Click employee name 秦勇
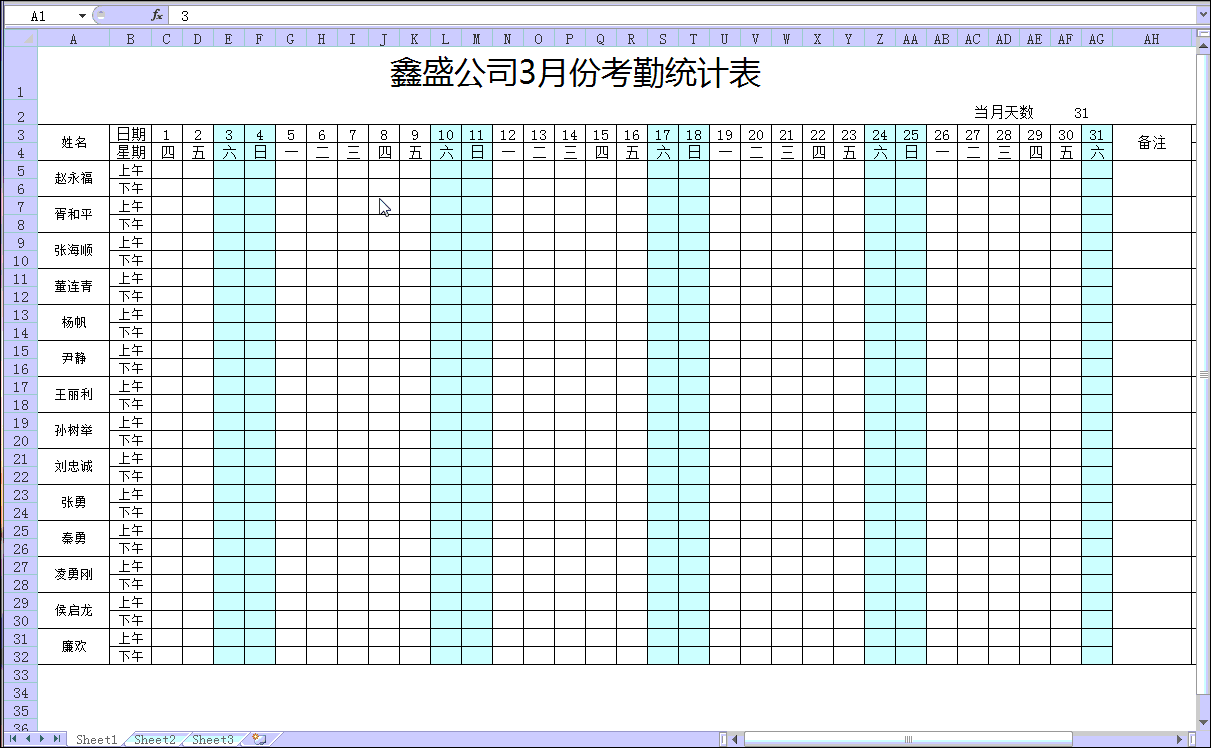 (x=73, y=539)
